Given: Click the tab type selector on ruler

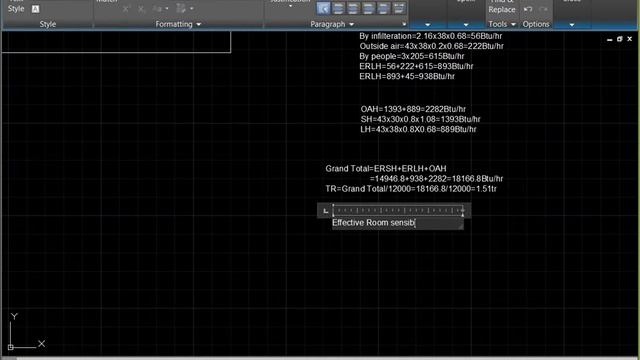Looking at the screenshot, I should (x=325, y=211).
